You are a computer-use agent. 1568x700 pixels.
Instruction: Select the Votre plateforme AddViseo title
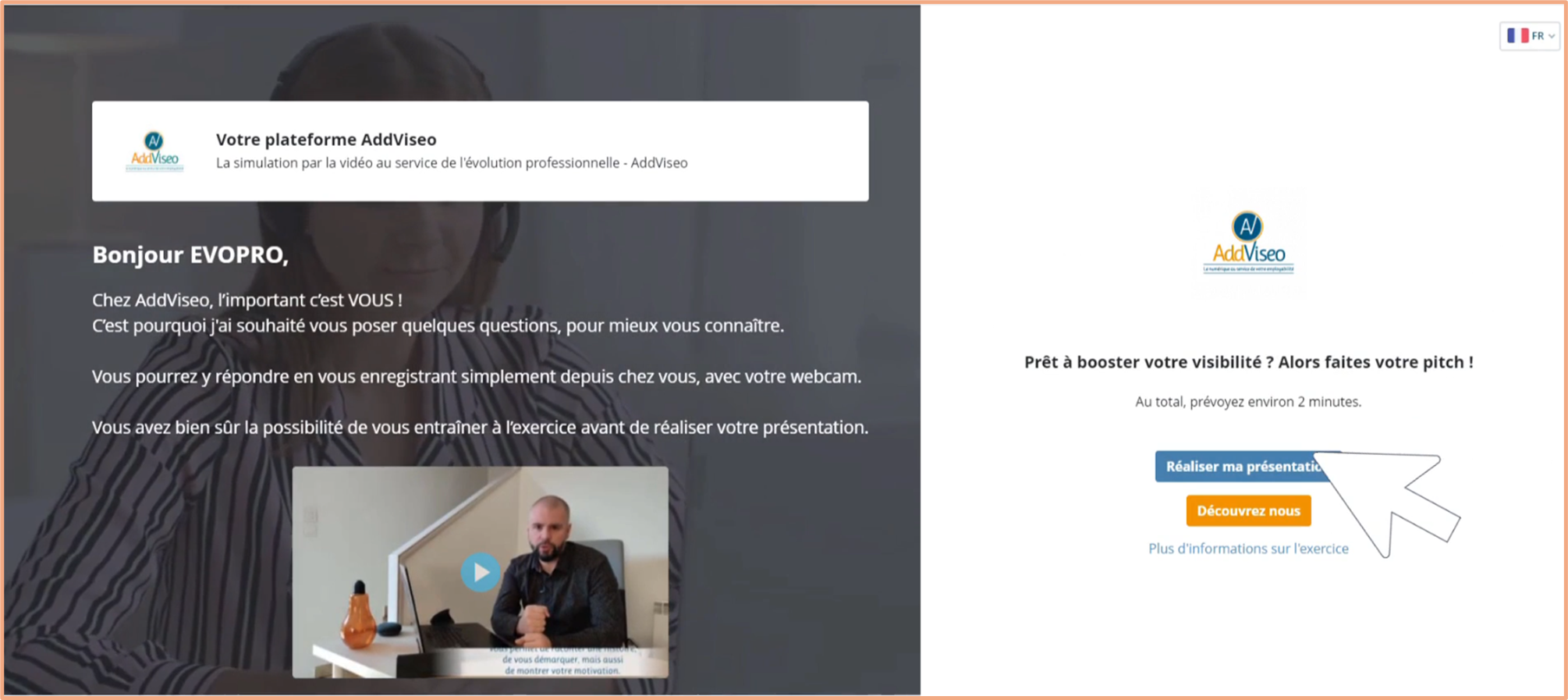(x=326, y=140)
